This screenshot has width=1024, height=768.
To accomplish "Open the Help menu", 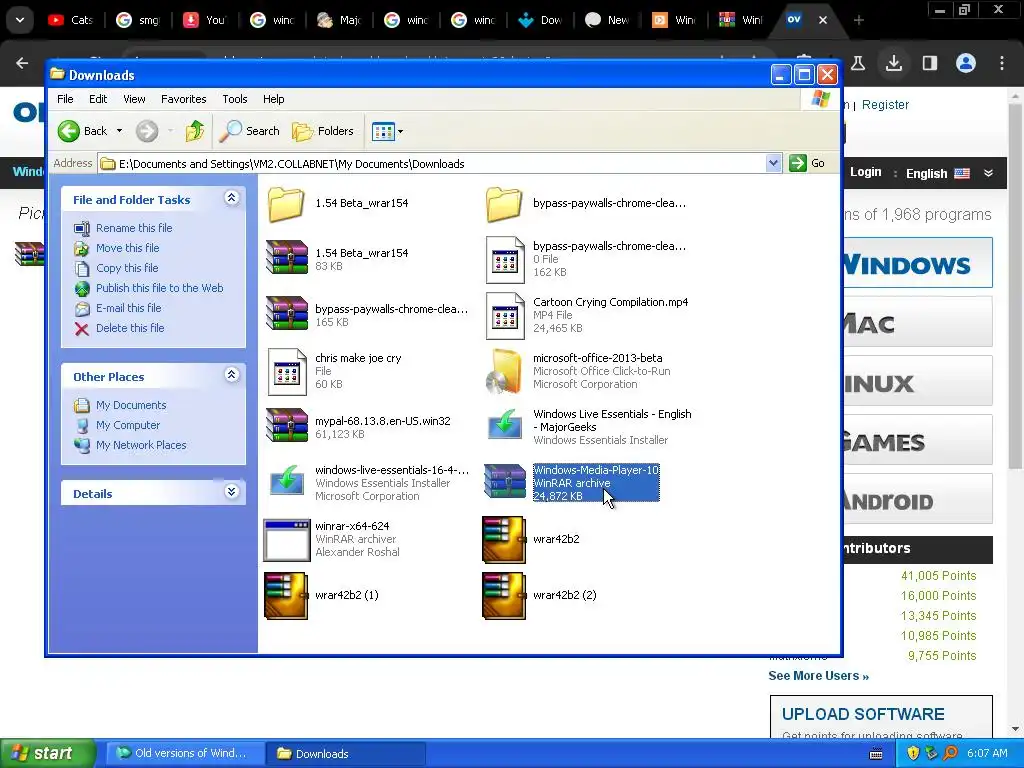I will 274,99.
